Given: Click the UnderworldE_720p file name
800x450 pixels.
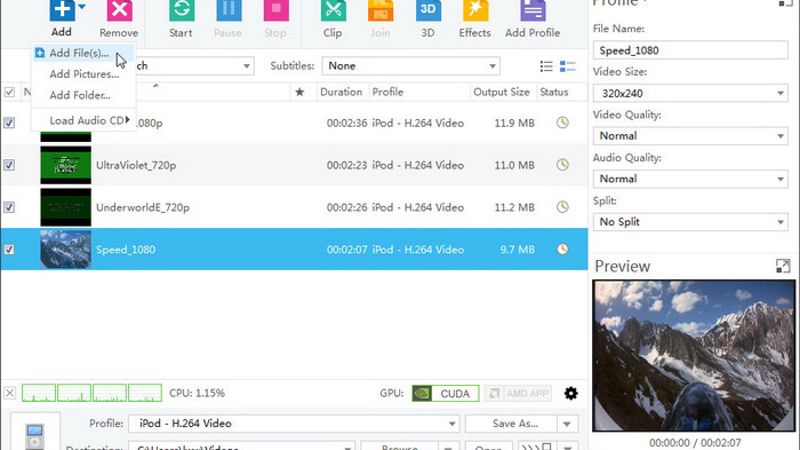Looking at the screenshot, I should 143,208.
